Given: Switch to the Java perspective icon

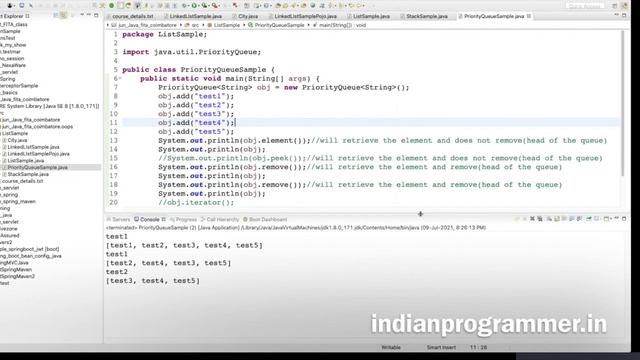Looking at the screenshot, I should click(x=624, y=6).
